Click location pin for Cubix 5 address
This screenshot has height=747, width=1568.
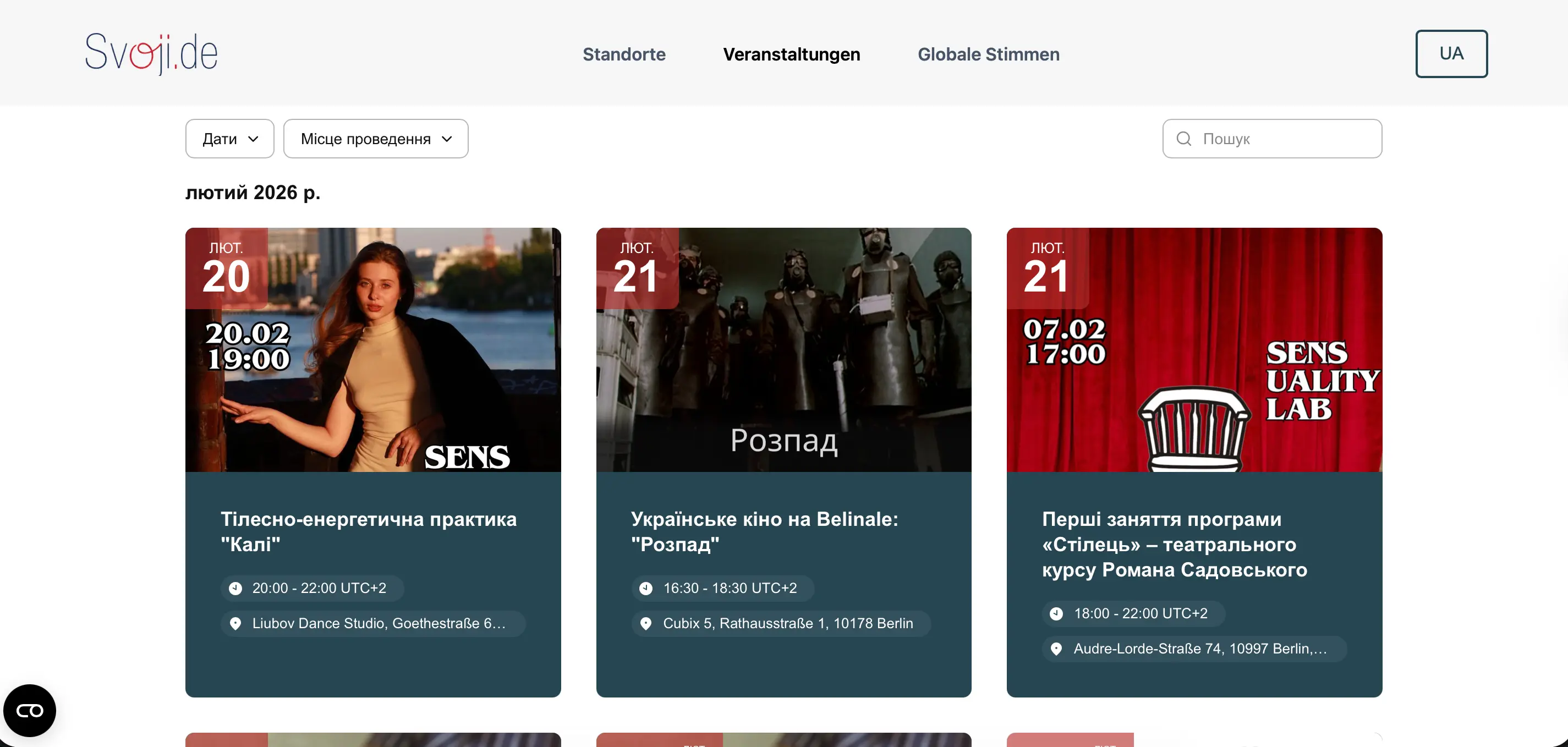click(x=646, y=623)
